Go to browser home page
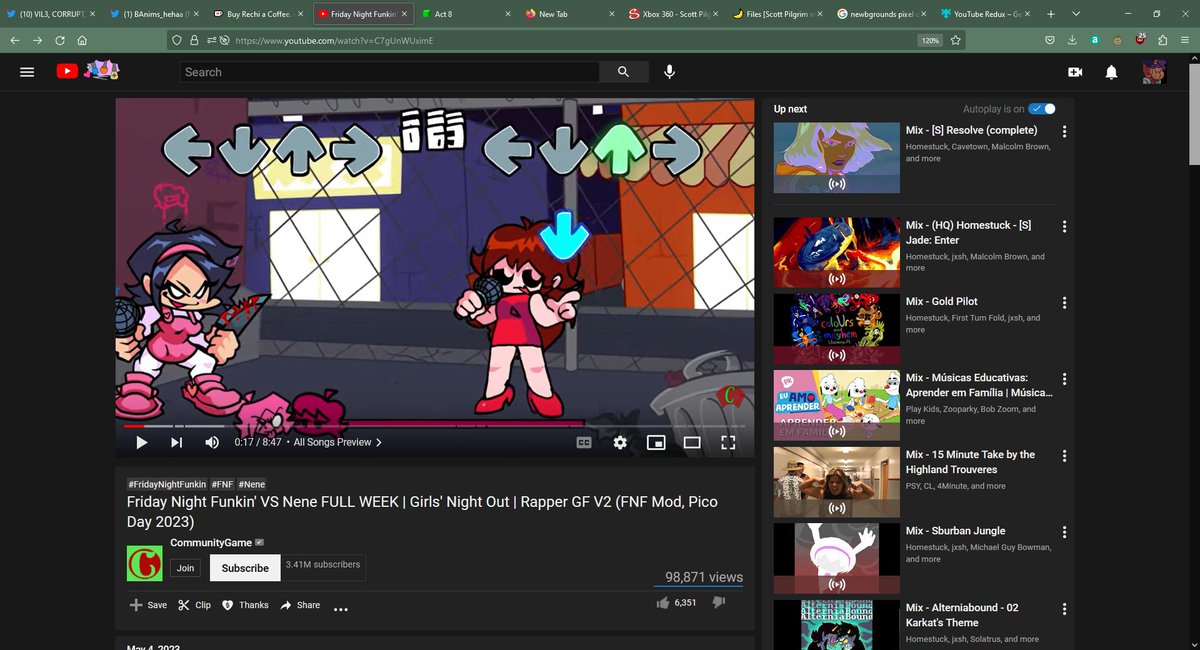The image size is (1200, 650). click(x=82, y=41)
